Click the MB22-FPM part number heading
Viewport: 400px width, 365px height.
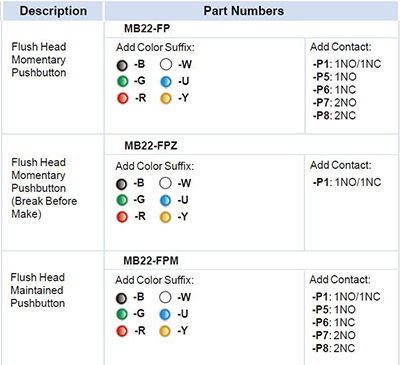point(151,260)
